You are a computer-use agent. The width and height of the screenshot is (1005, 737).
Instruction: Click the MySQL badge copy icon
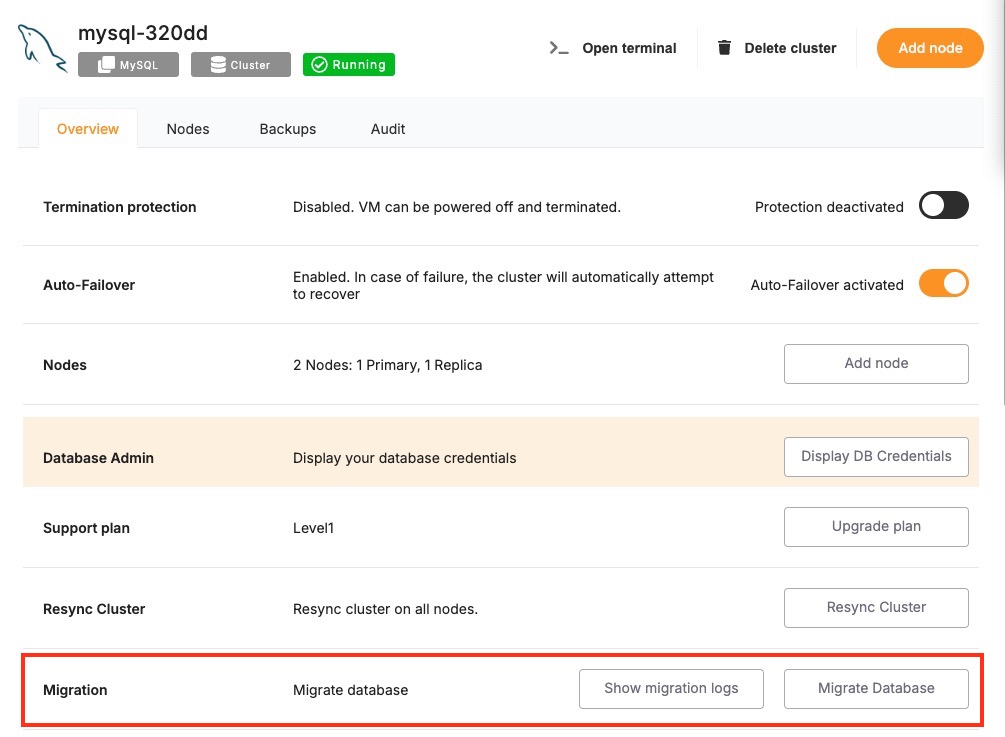(x=105, y=65)
